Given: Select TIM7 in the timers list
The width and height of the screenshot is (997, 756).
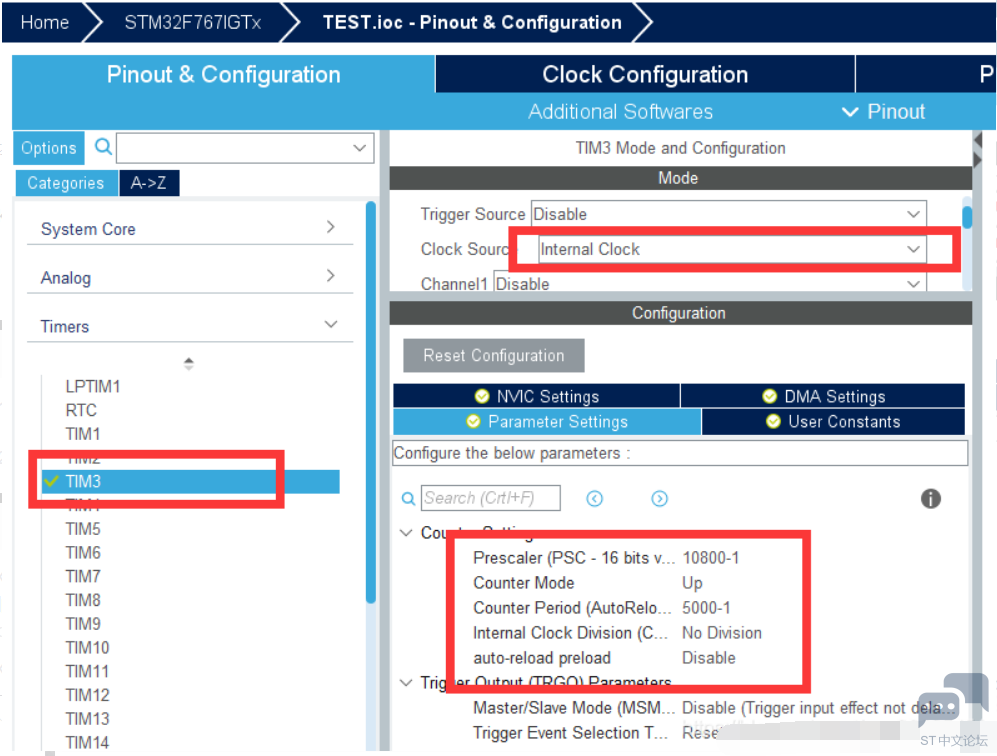Looking at the screenshot, I should pos(83,576).
